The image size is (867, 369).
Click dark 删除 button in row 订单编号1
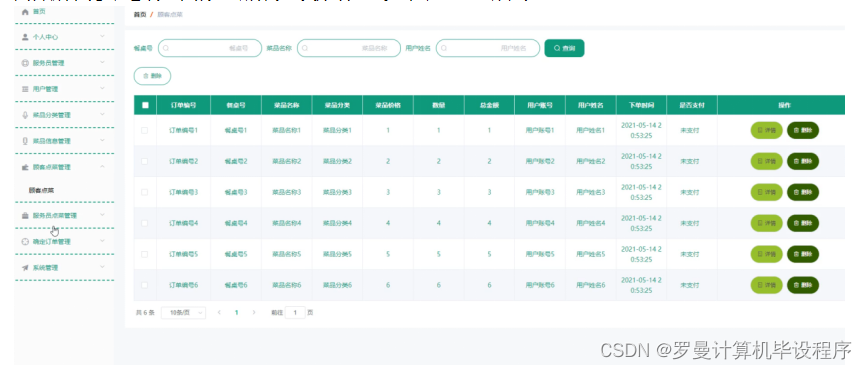[x=802, y=131]
